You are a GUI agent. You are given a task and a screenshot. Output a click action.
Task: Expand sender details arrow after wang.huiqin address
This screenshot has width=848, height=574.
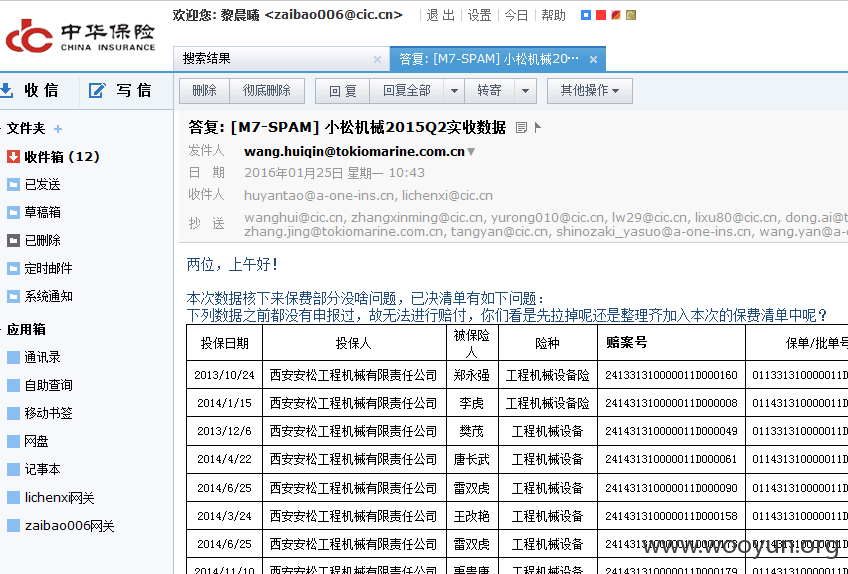click(471, 152)
